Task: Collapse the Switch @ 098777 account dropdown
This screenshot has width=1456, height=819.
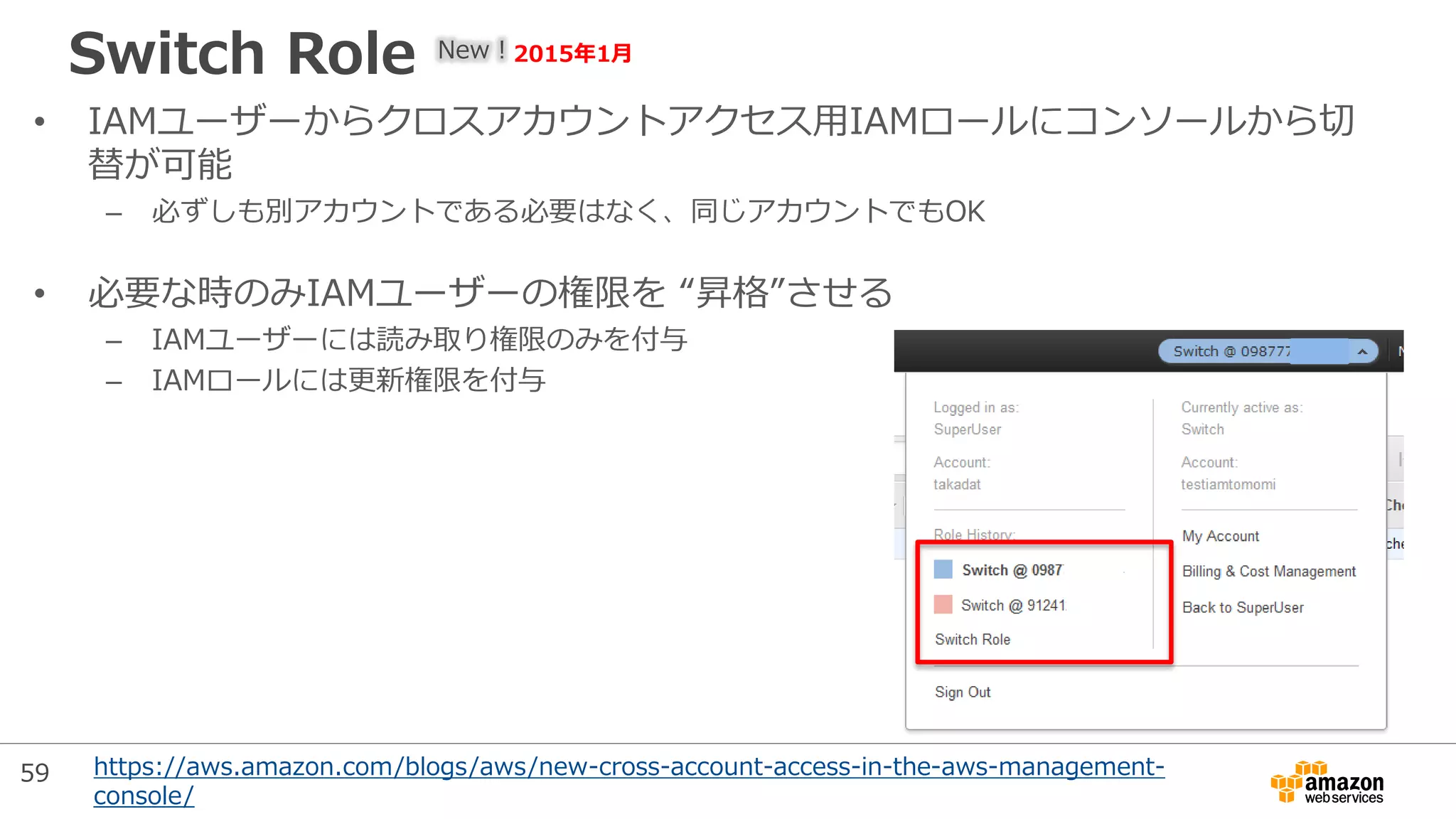Action: click(x=1268, y=351)
